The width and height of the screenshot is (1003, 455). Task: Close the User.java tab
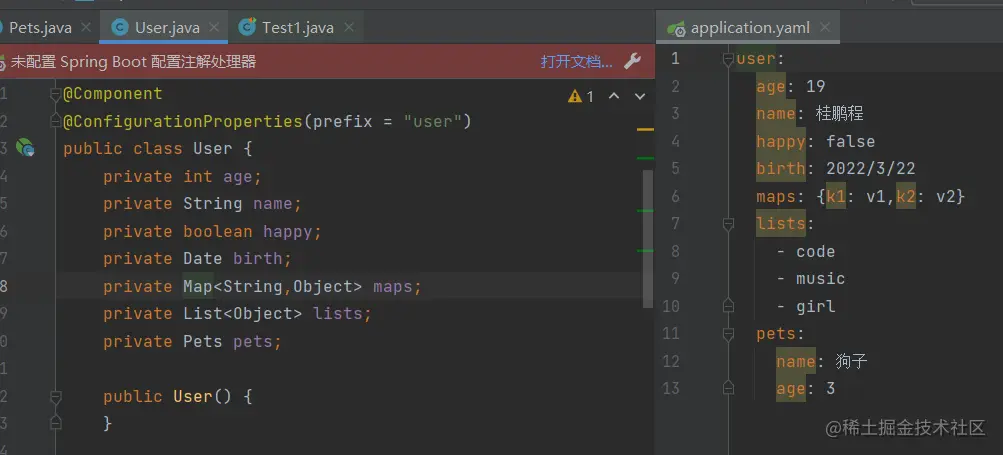214,28
